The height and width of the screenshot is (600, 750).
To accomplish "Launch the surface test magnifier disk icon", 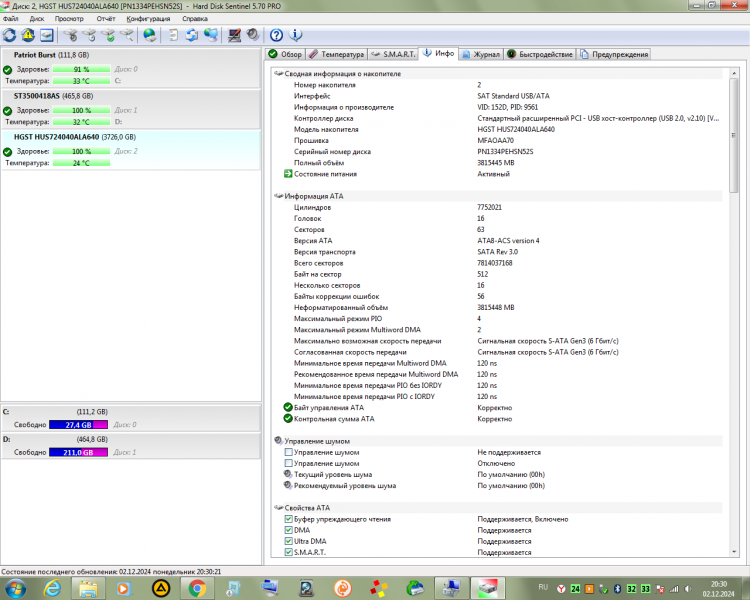I will click(127, 35).
